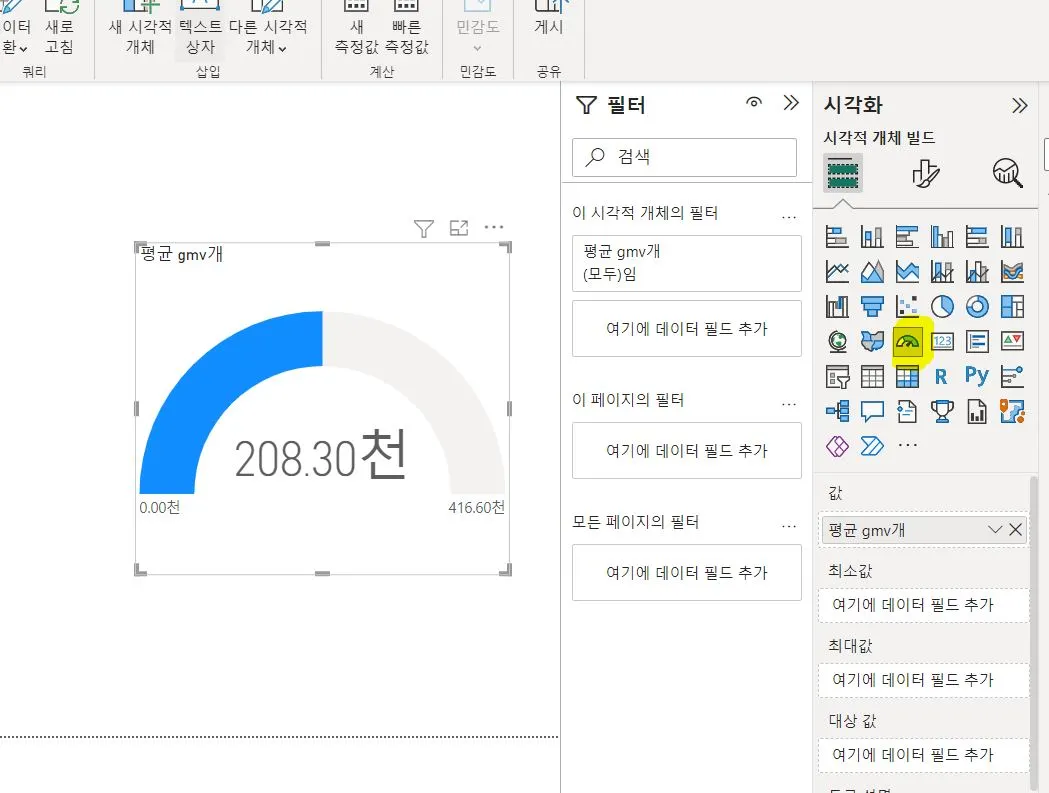
Task: Select the 100% stacked bar chart visual
Action: pyautogui.click(x=977, y=237)
